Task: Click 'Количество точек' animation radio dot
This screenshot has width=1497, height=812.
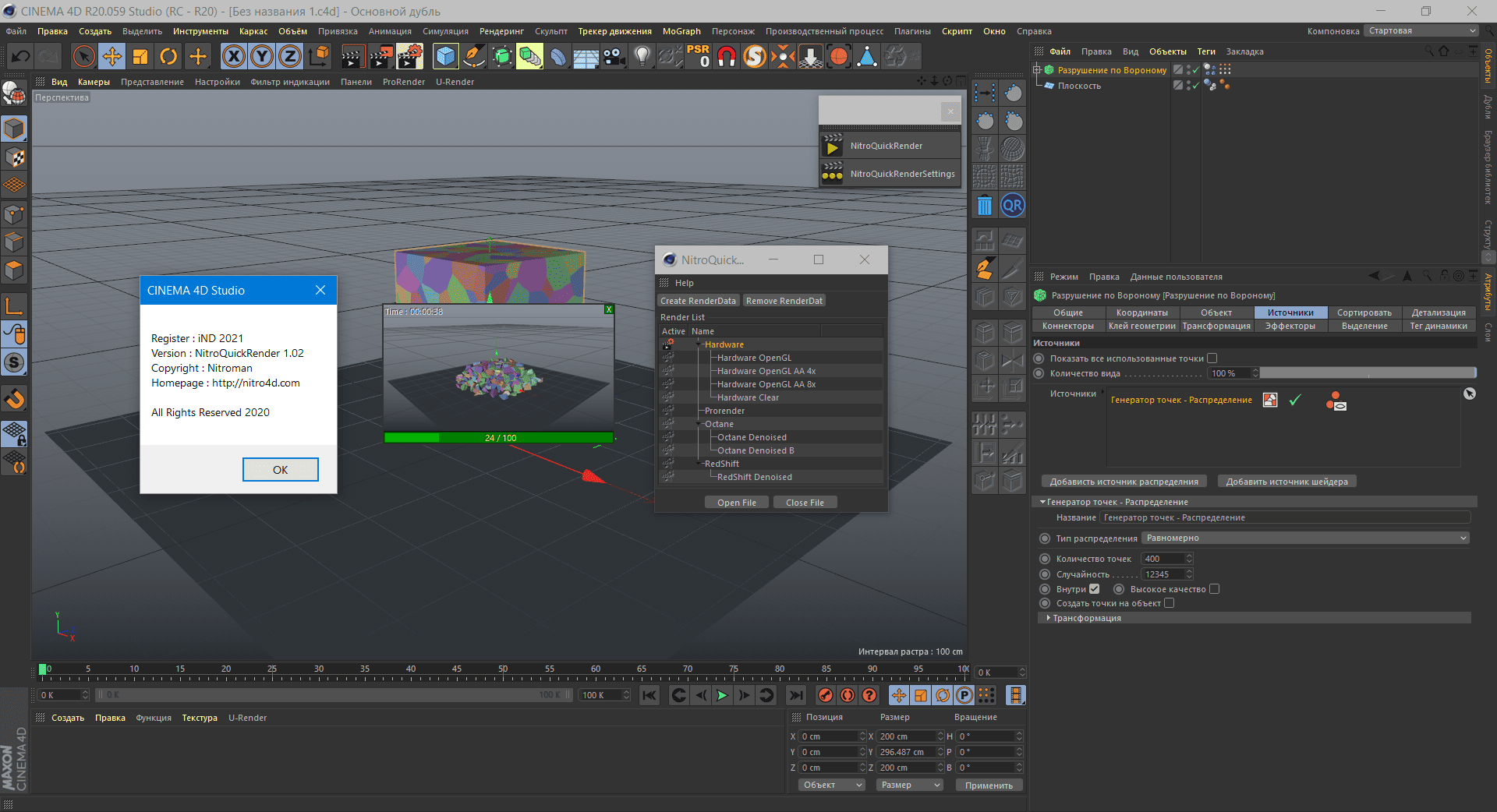Action: tap(1045, 559)
